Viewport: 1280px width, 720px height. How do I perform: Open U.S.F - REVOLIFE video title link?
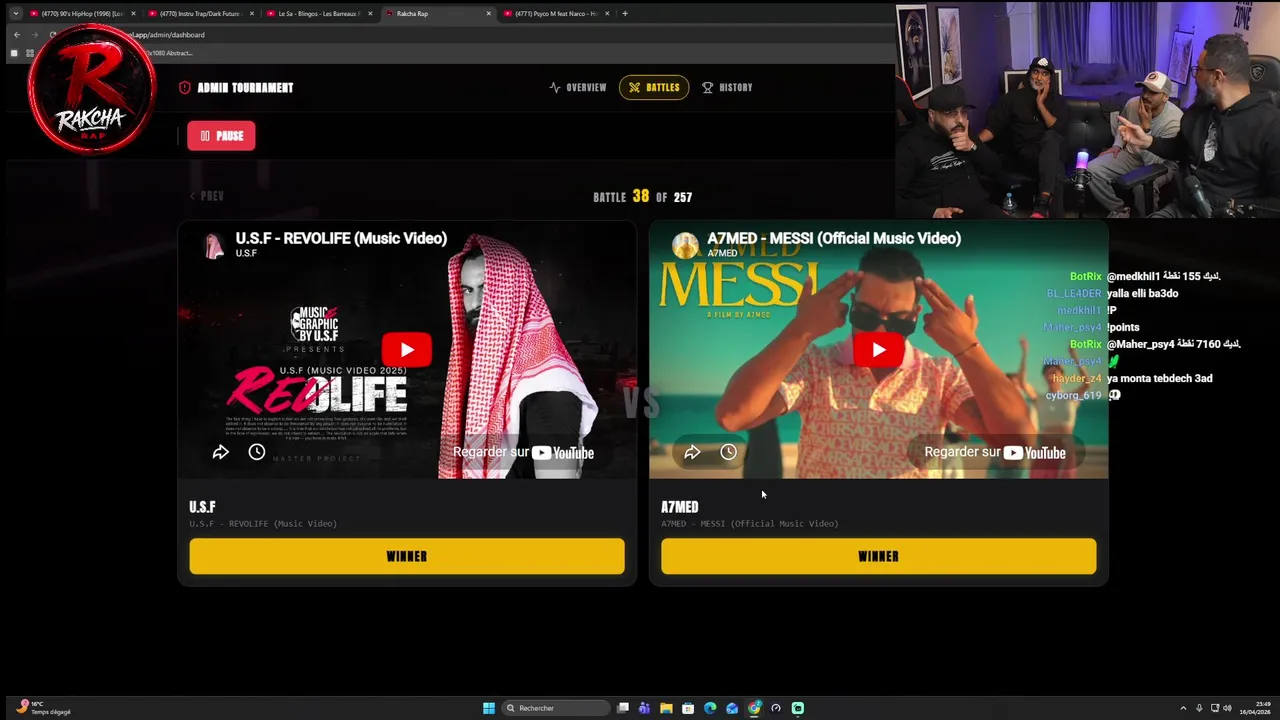click(x=341, y=238)
